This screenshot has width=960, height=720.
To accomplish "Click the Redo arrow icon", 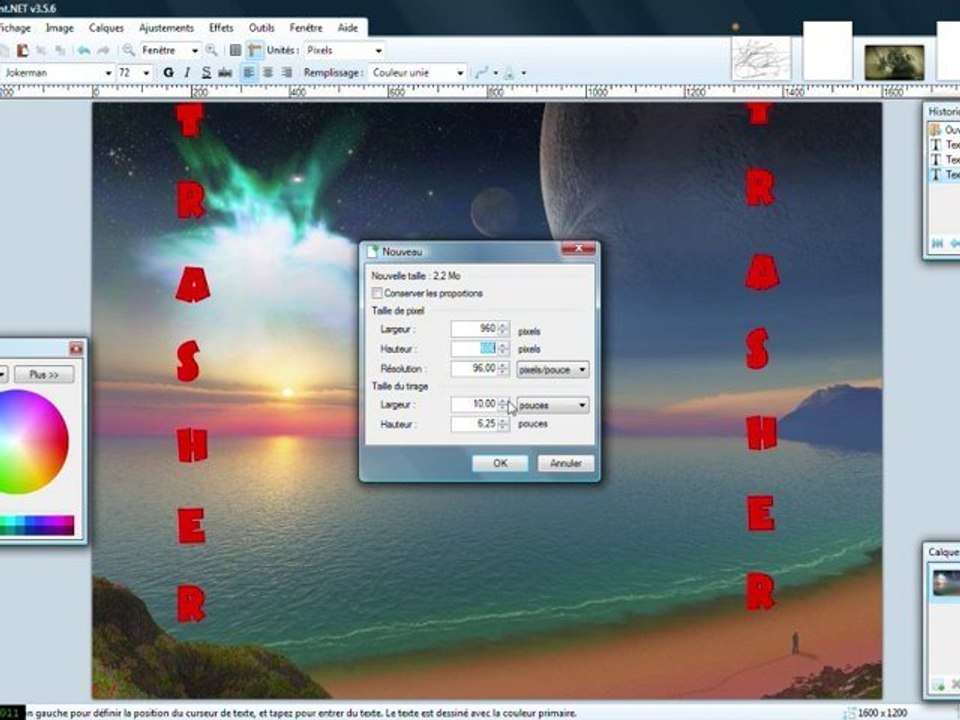I will (x=103, y=50).
